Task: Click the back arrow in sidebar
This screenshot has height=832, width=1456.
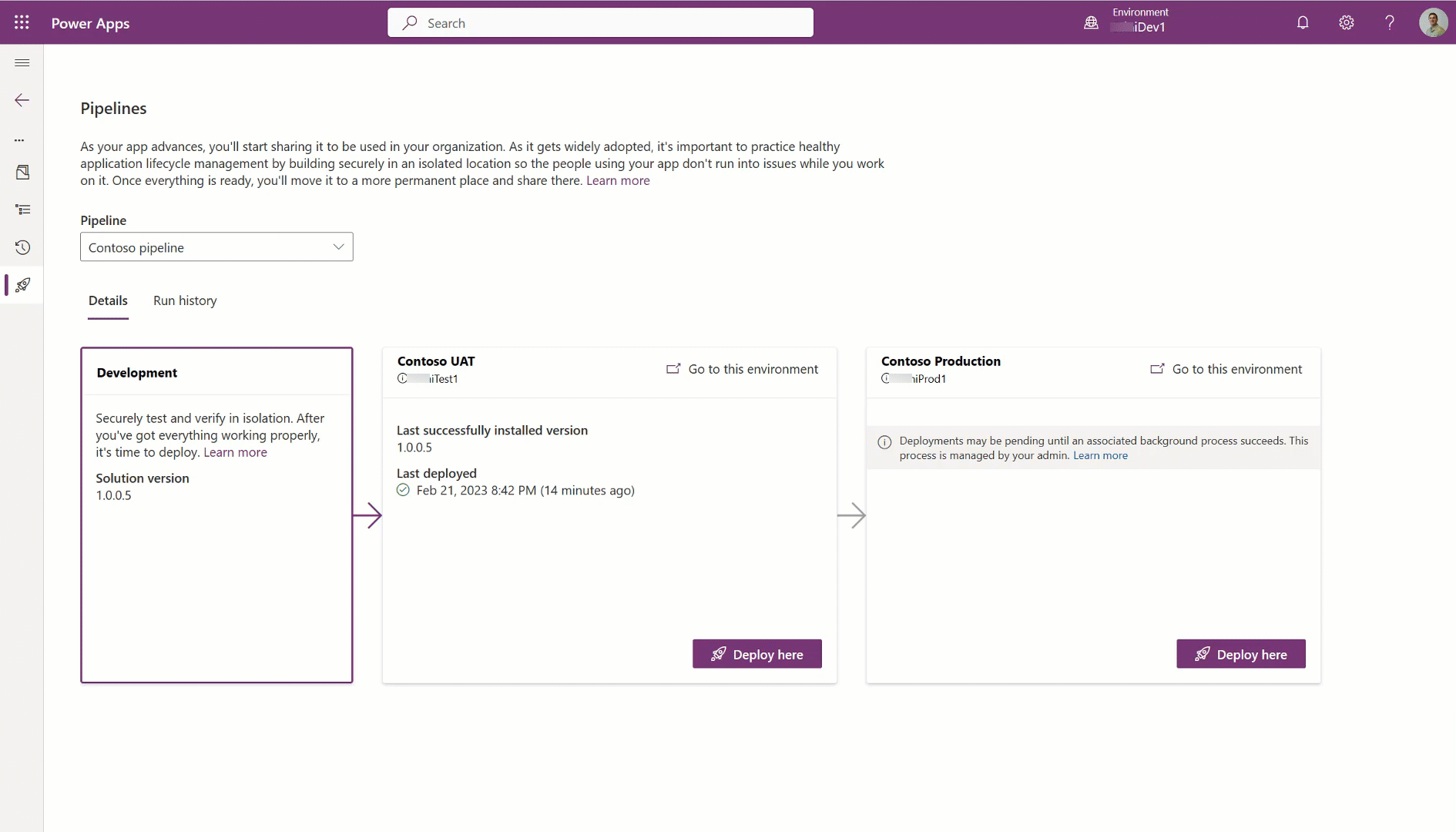Action: [22, 100]
